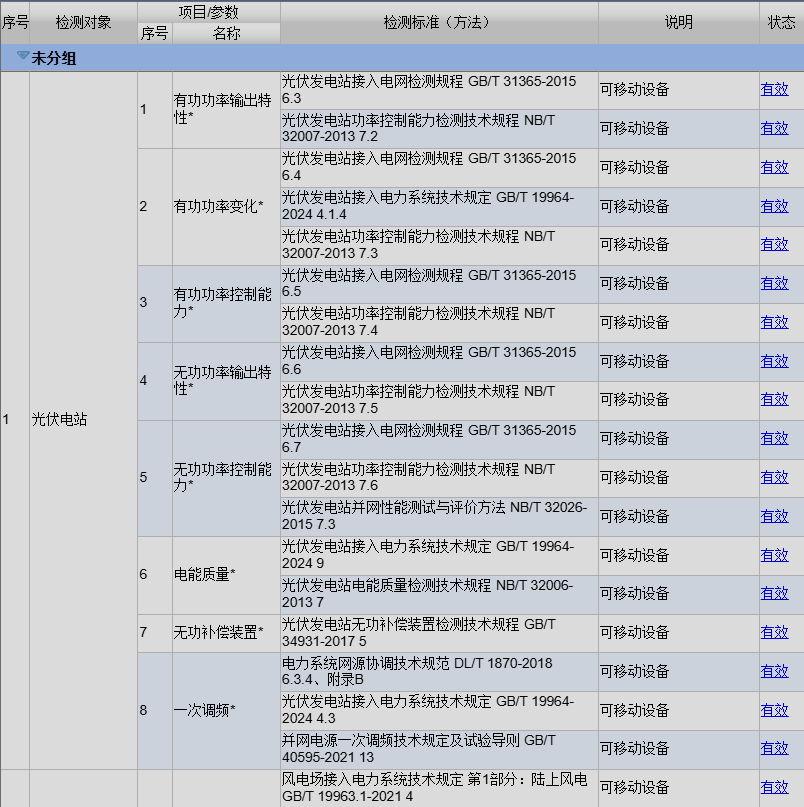
Task: Select the 电能质量* parameter cell
Action: point(205,574)
